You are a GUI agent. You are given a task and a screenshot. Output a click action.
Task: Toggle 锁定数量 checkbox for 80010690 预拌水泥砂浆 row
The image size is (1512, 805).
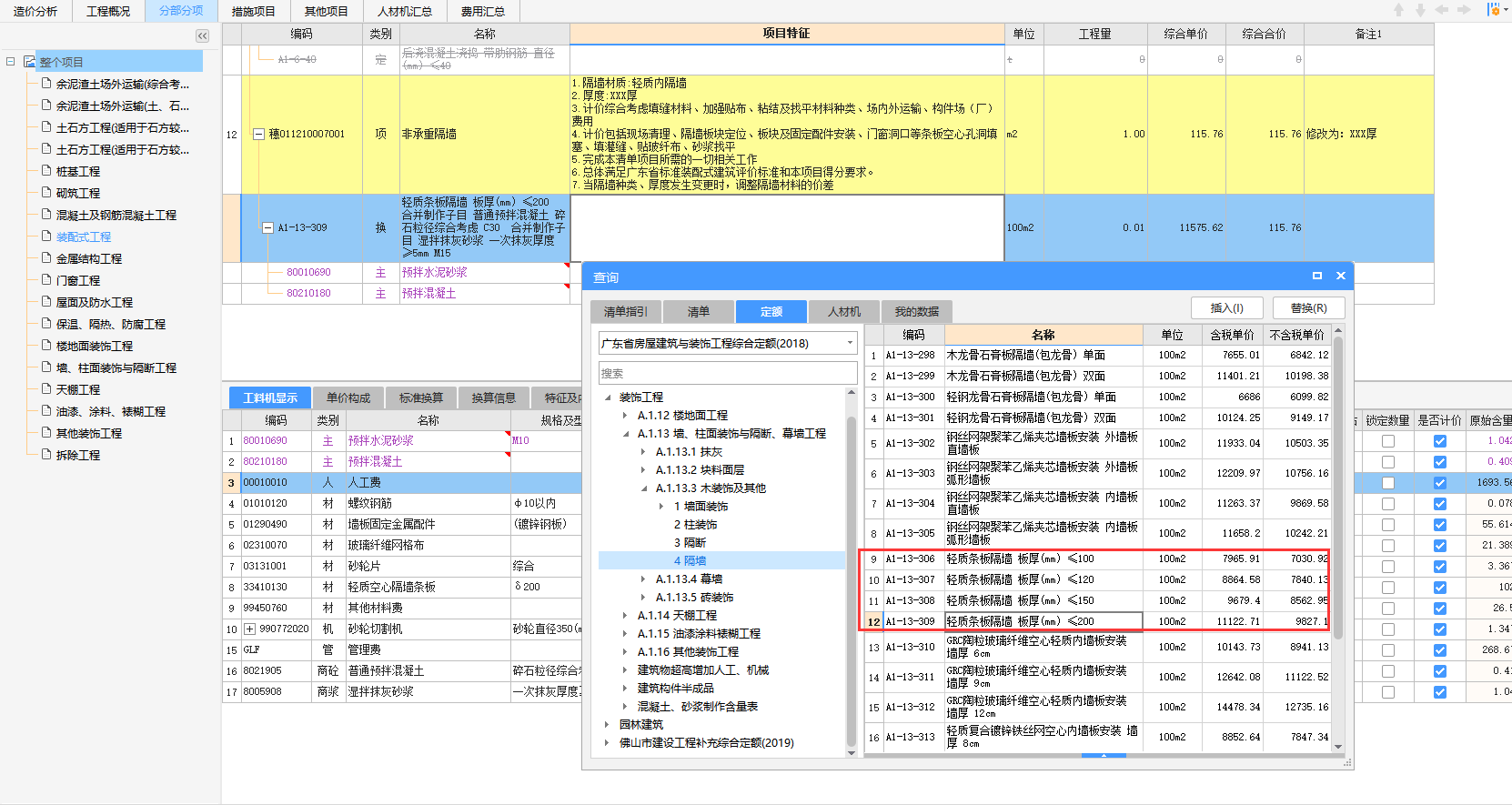pyautogui.click(x=1387, y=440)
